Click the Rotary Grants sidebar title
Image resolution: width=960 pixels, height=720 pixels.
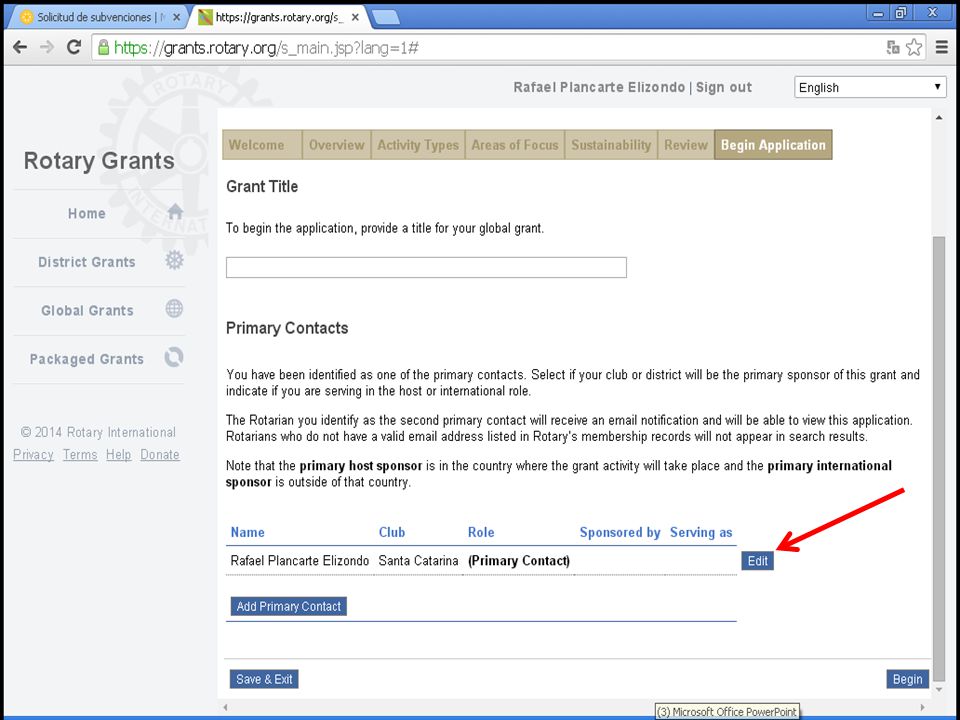click(x=99, y=161)
